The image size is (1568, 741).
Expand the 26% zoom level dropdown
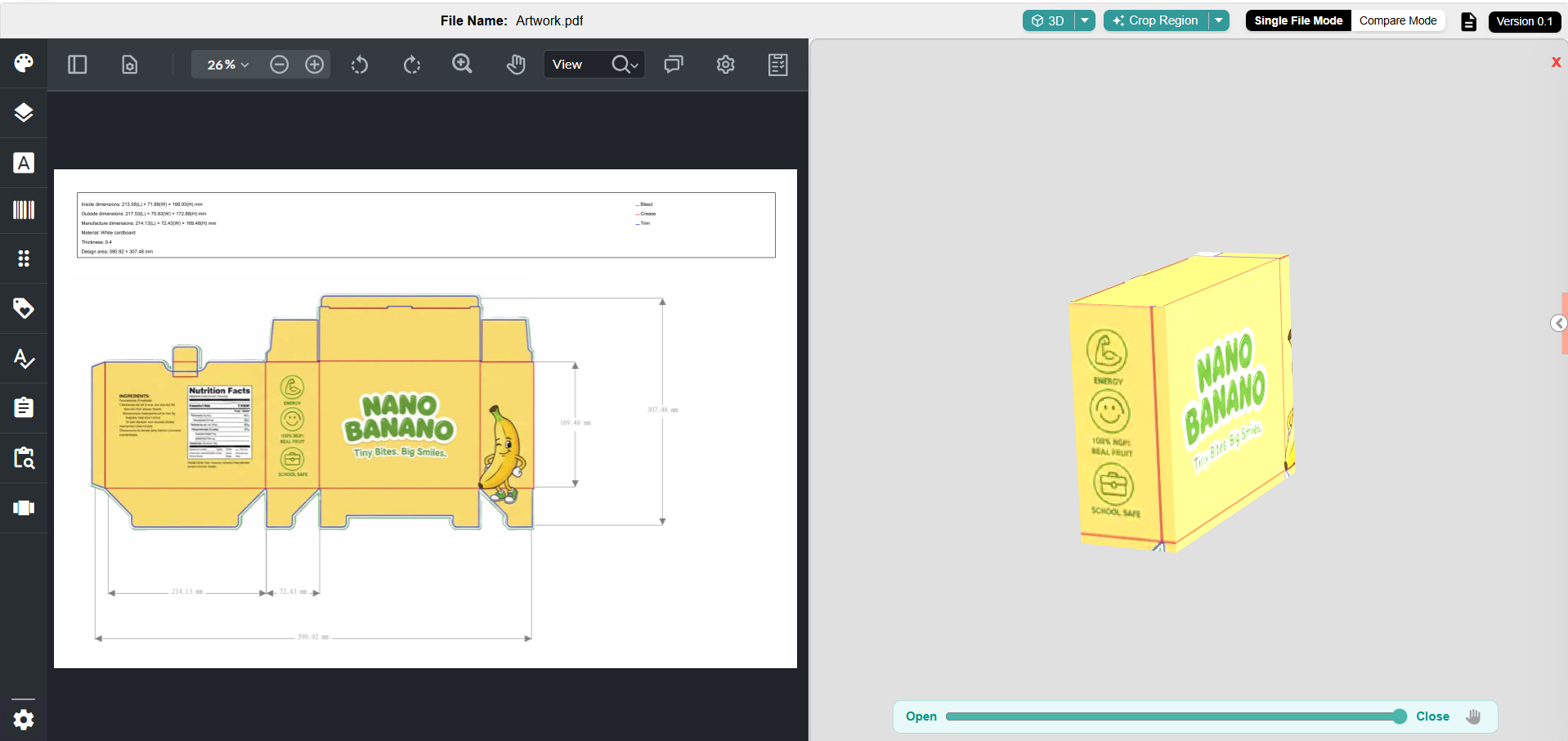227,65
